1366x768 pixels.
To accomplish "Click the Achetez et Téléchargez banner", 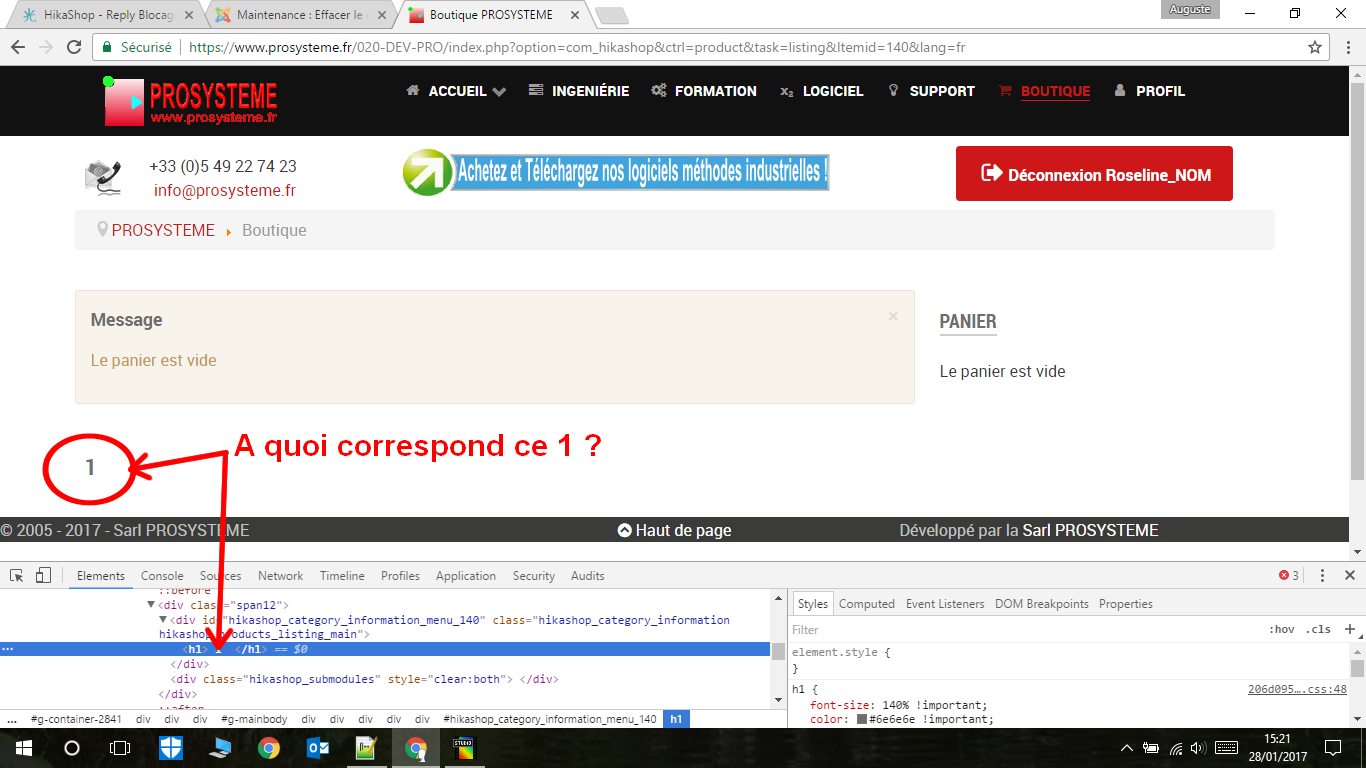I will pyautogui.click(x=616, y=172).
